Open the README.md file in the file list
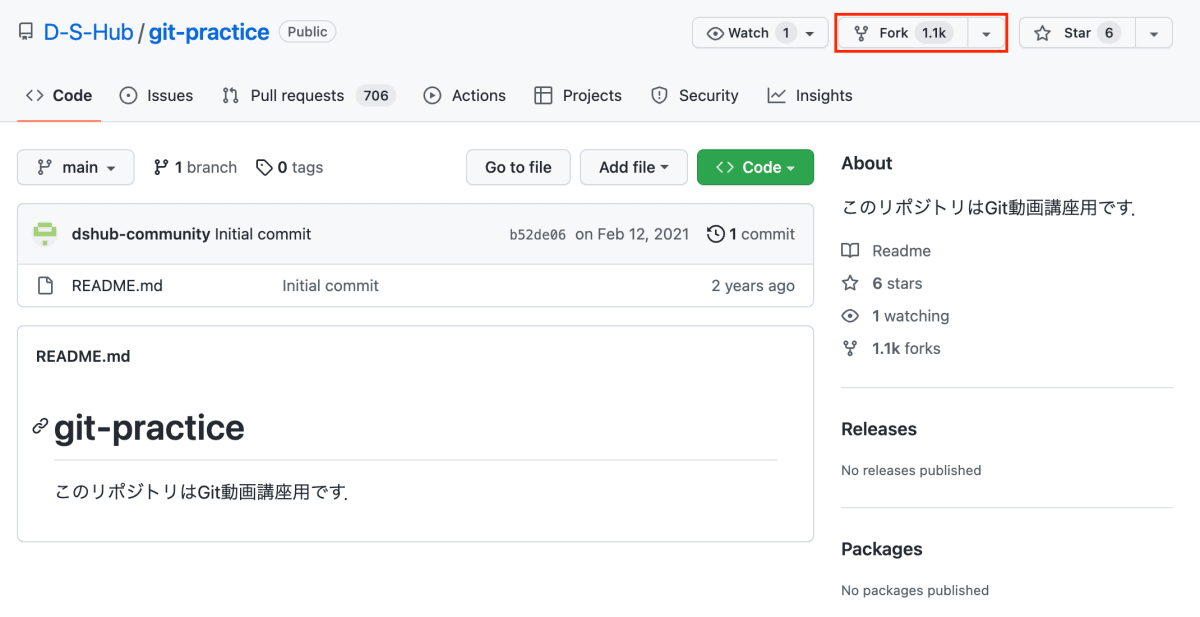Image resolution: width=1200 pixels, height=617 pixels. tap(117, 286)
